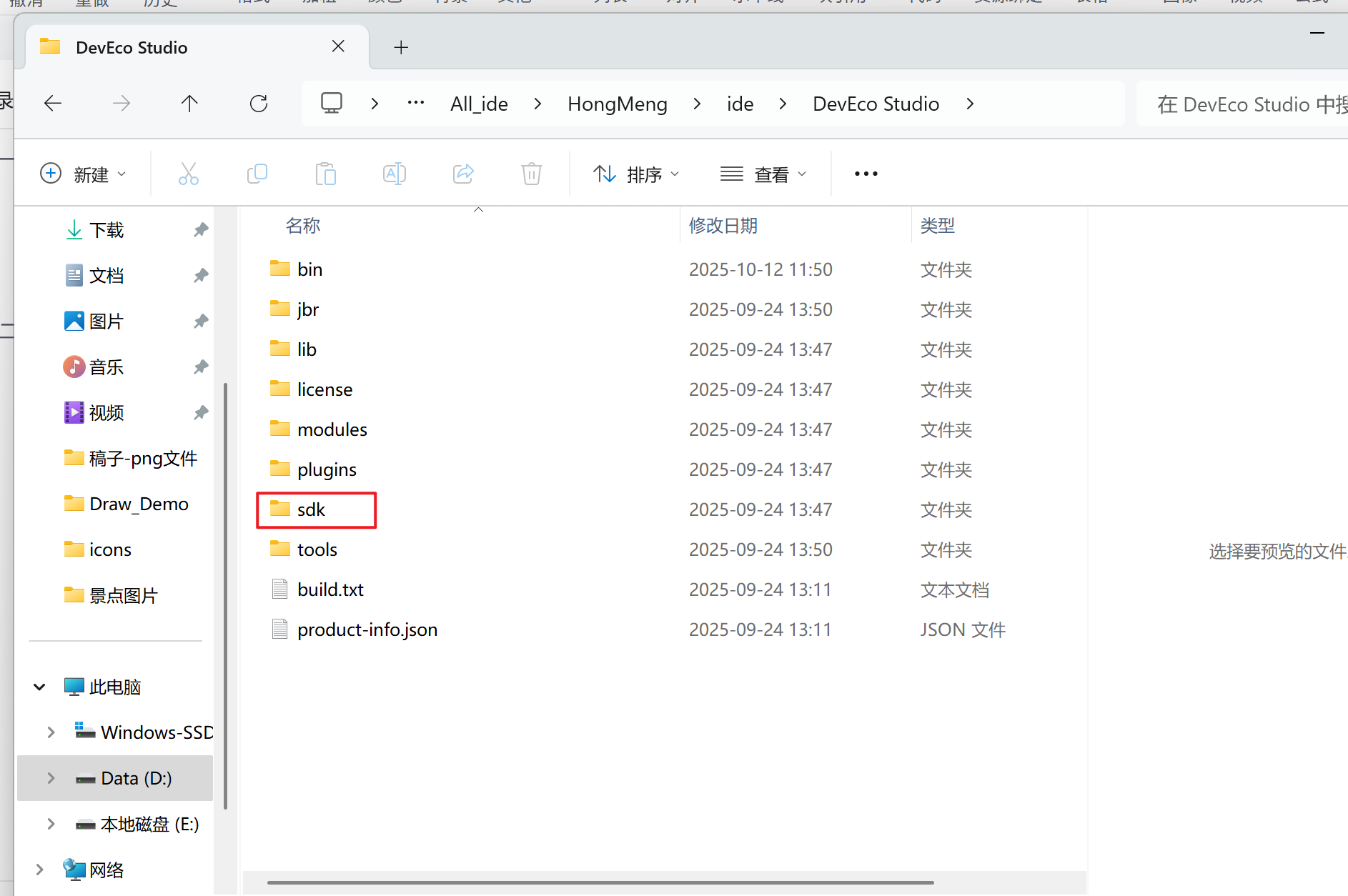Image resolution: width=1348 pixels, height=896 pixels.
Task: Open 稿子-png文件 folder in sidebar
Action: click(131, 459)
